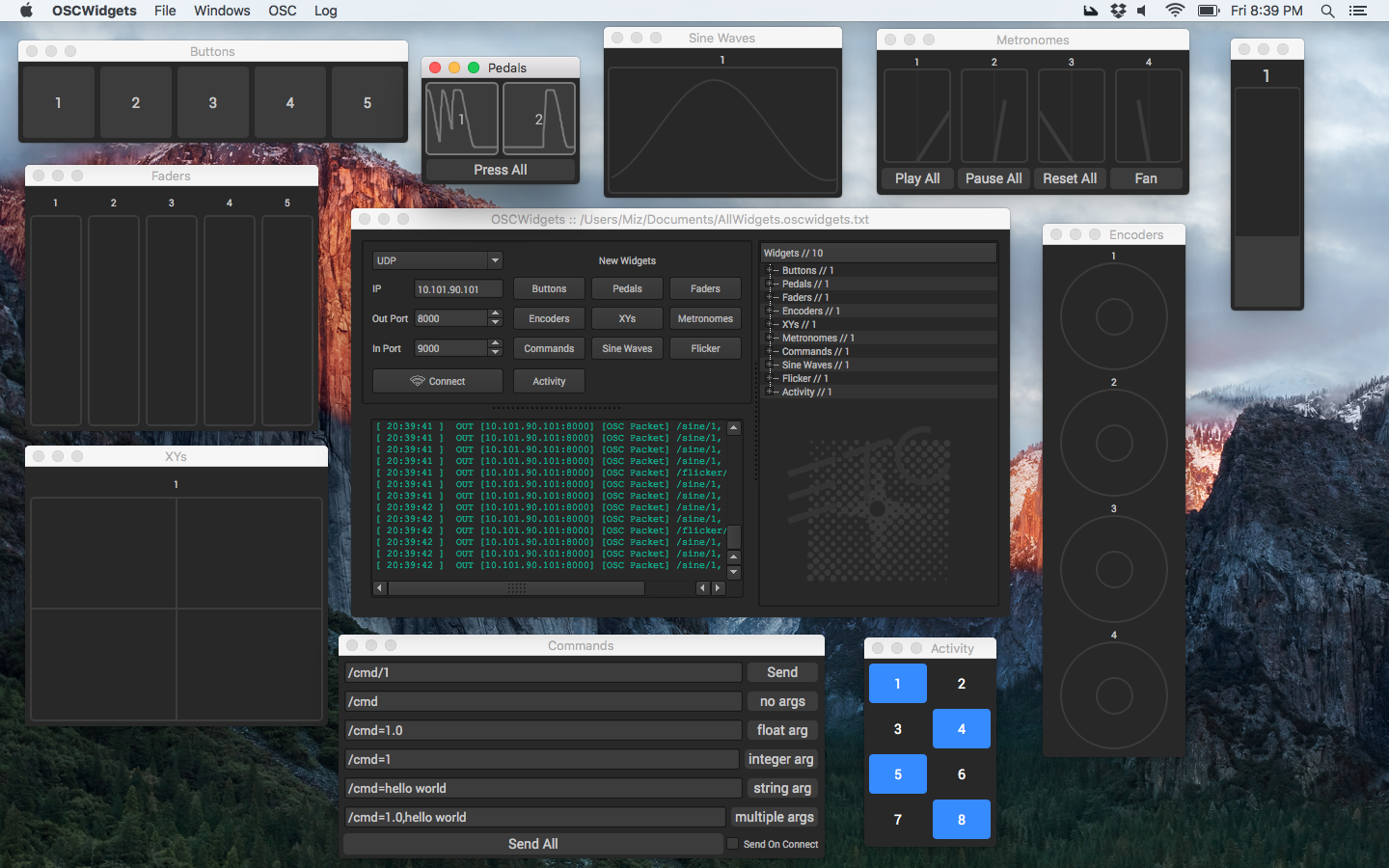
Task: Click the multiple args button
Action: click(x=775, y=817)
